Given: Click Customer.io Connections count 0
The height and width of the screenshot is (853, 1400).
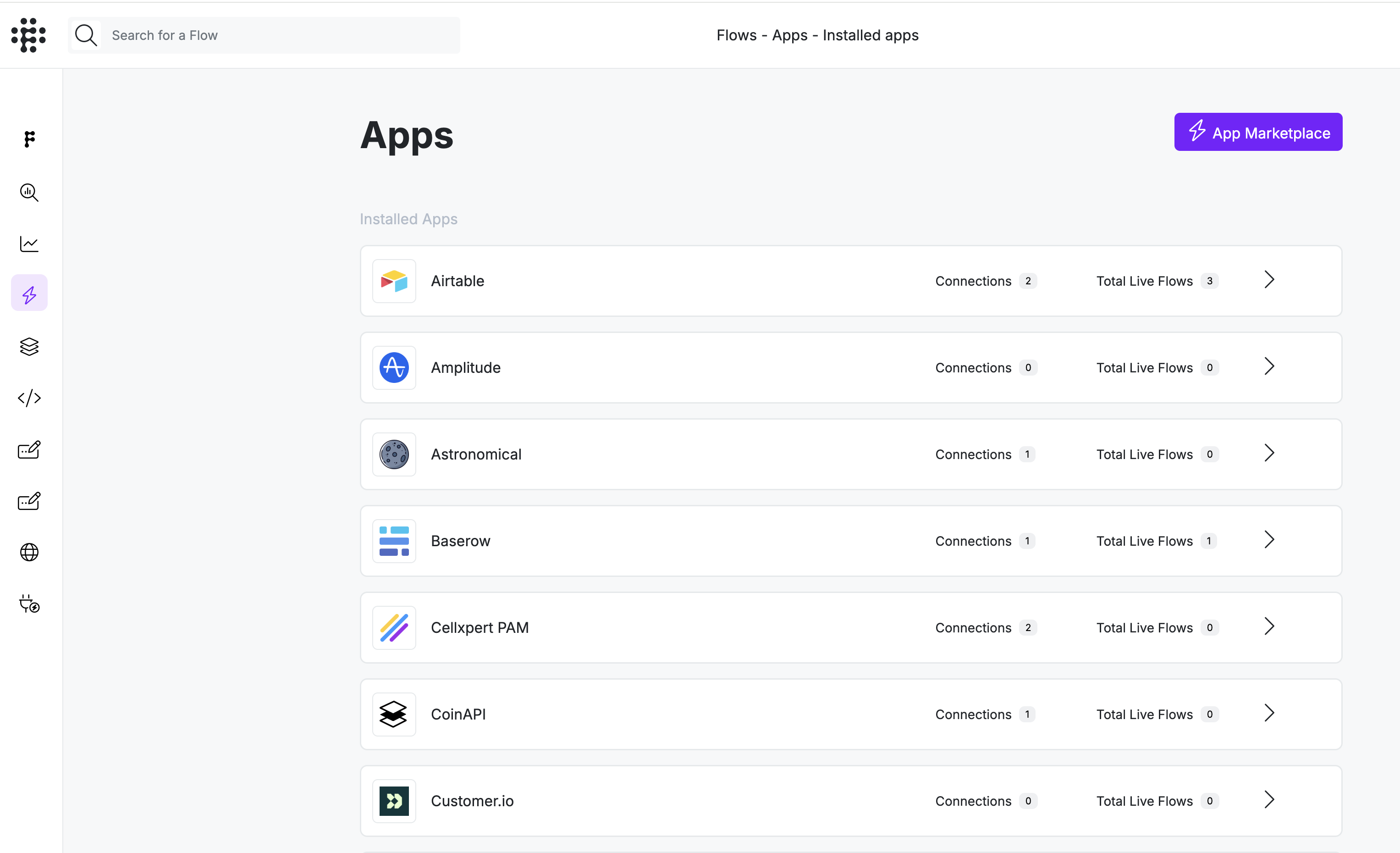Looking at the screenshot, I should [x=1028, y=801].
